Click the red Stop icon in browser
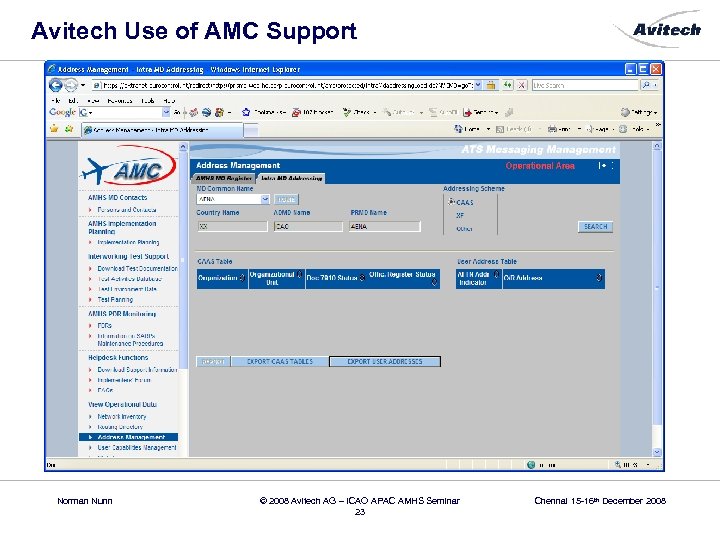This screenshot has height=540, width=720. coord(522,85)
